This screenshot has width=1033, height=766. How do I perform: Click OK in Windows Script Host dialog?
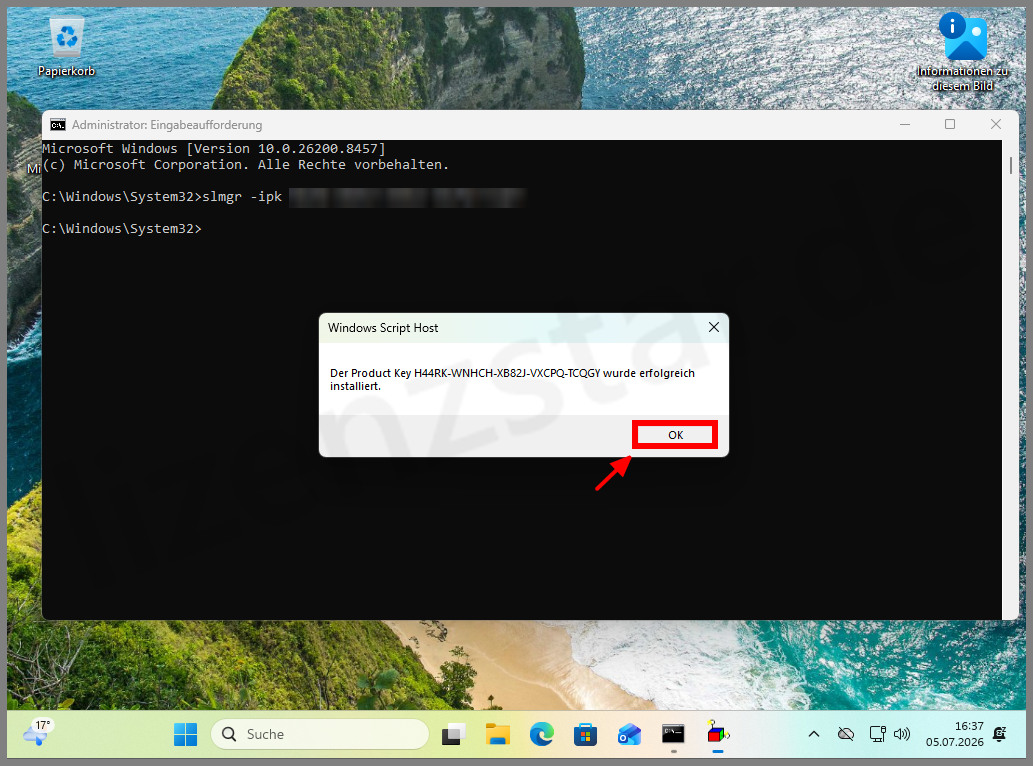pyautogui.click(x=675, y=435)
